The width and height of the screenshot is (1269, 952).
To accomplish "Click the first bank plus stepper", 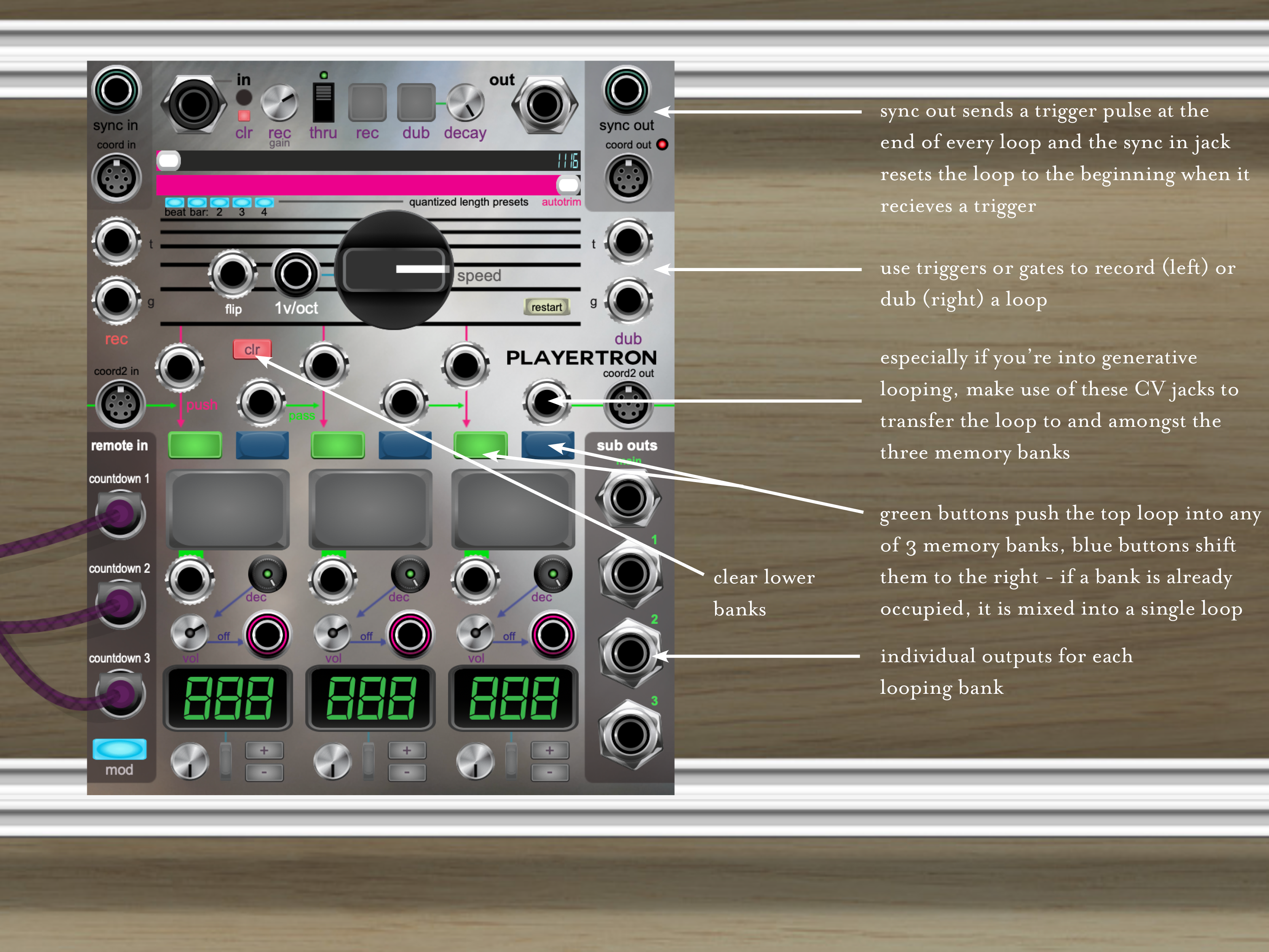I will pyautogui.click(x=264, y=750).
